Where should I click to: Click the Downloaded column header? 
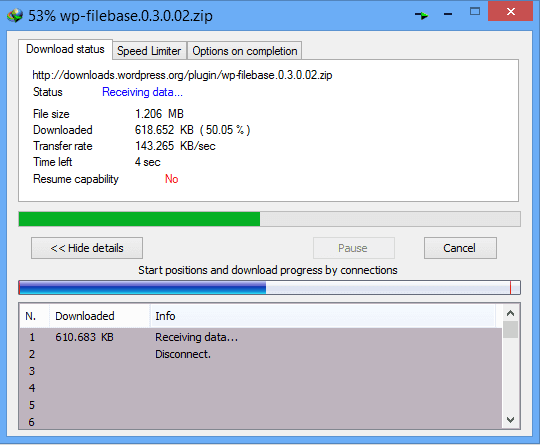coord(100,316)
